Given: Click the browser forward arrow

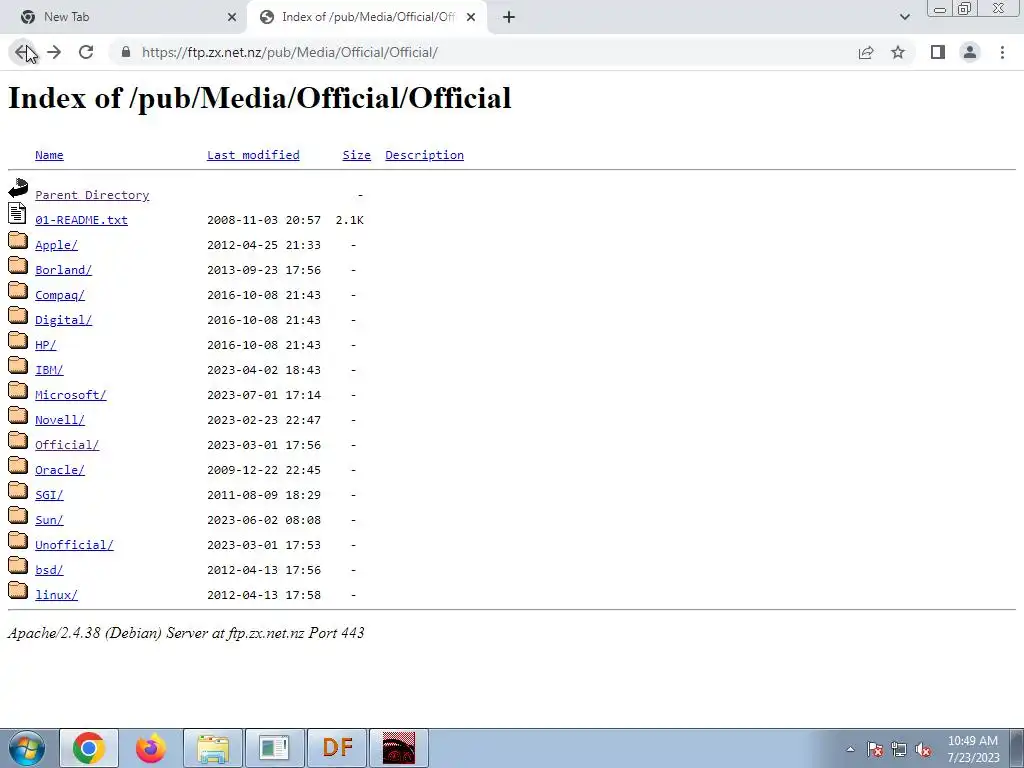Looking at the screenshot, I should click(54, 52).
